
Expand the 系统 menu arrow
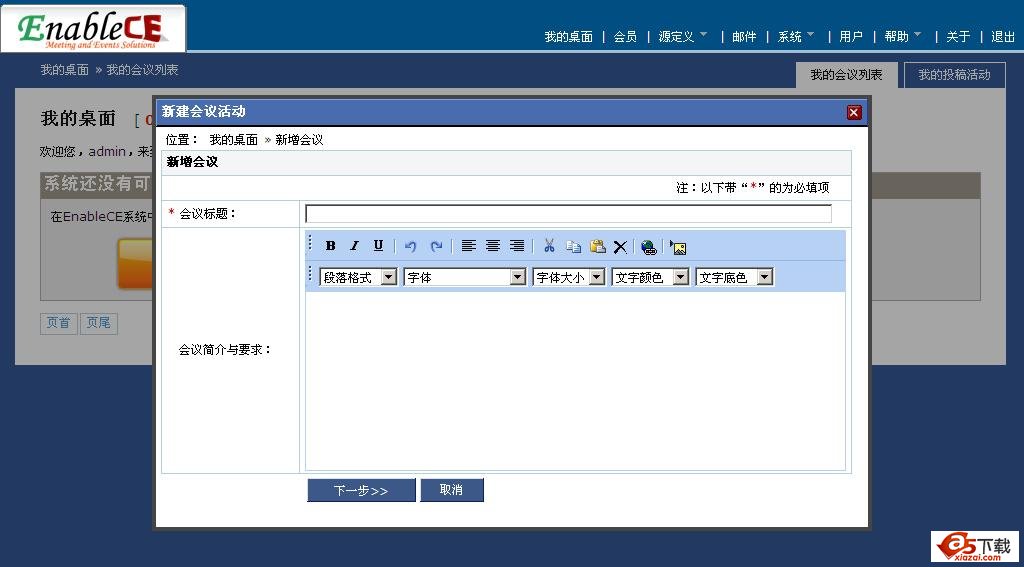pyautogui.click(x=810, y=35)
